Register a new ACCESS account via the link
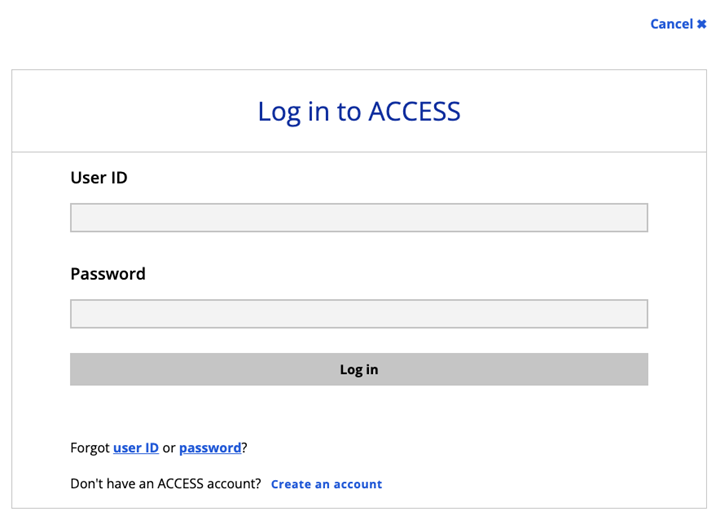This screenshot has height=525, width=720. tap(326, 484)
